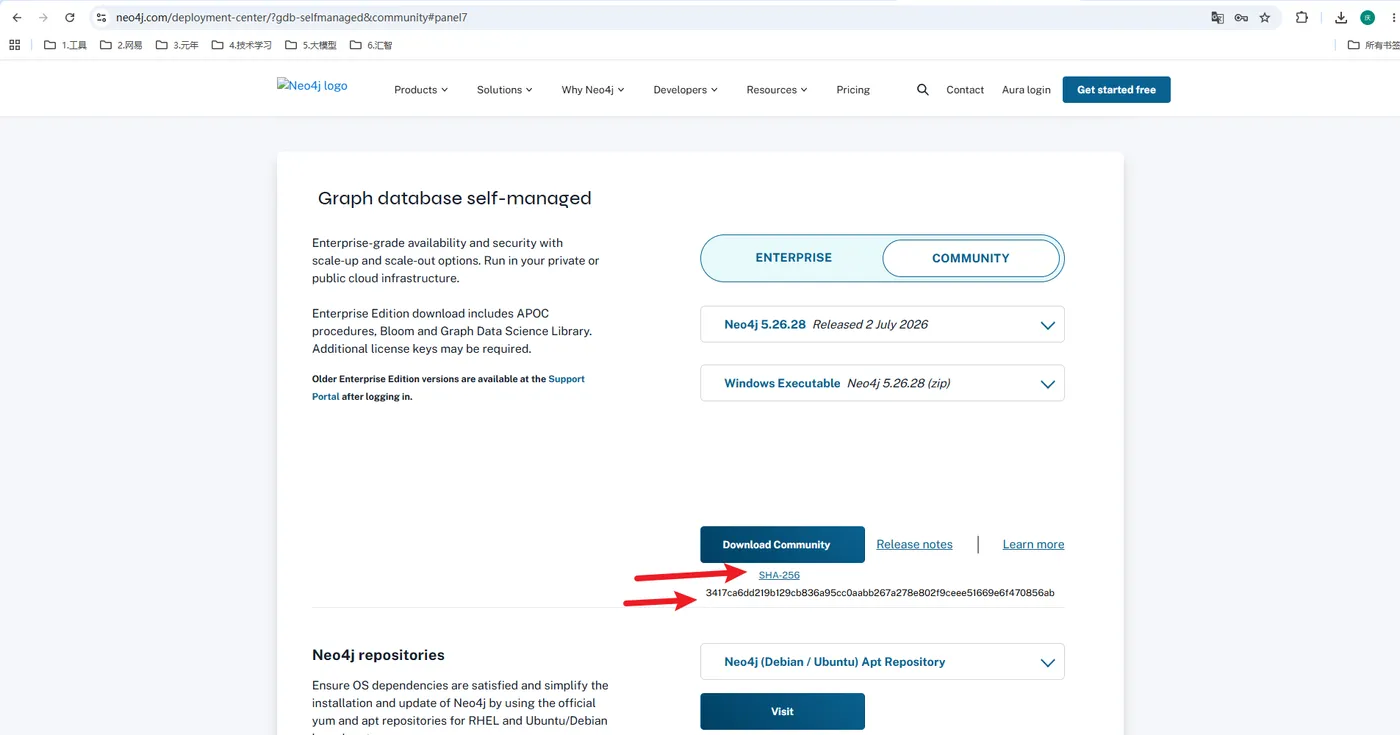Viewport: 1400px width, 735px height.
Task: Bookmark this page with the star
Action: point(1265,18)
